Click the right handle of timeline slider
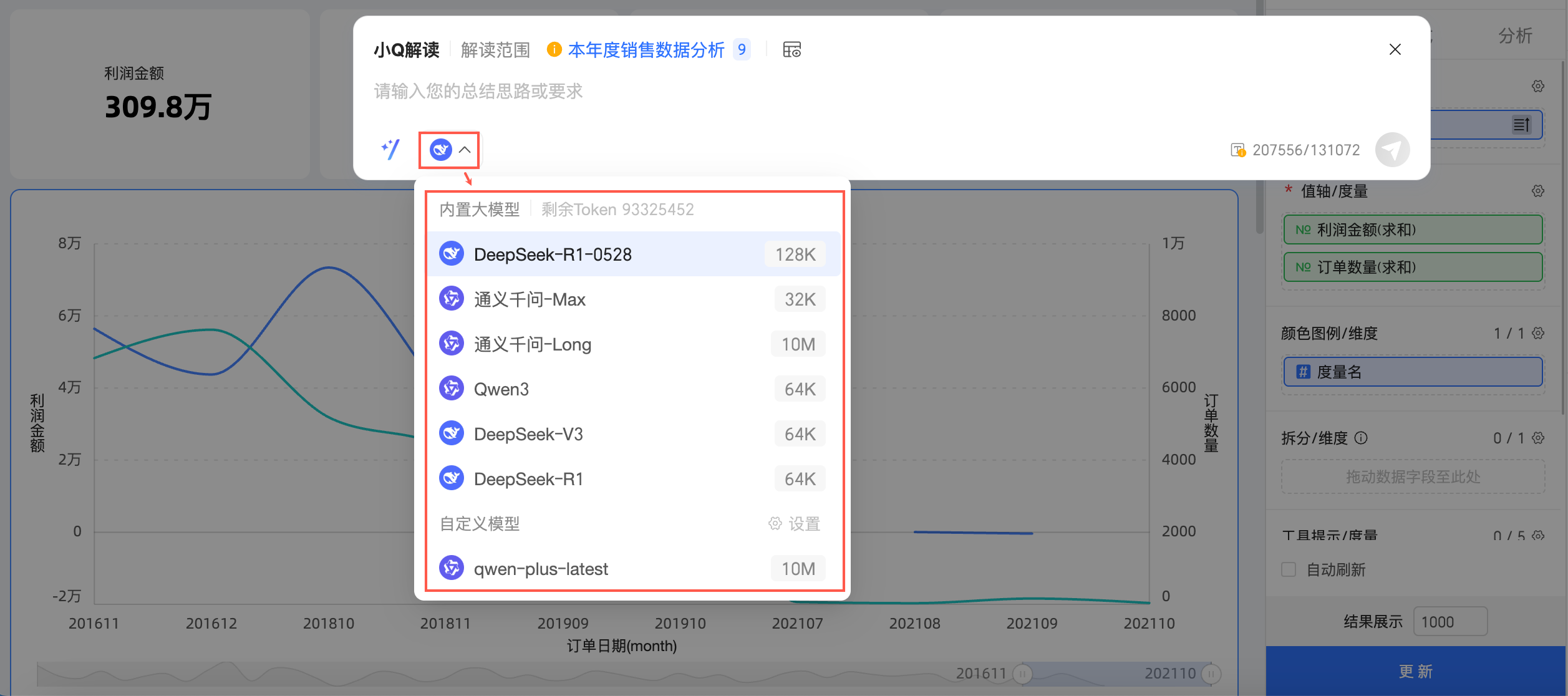This screenshot has height=696, width=1568. [x=1211, y=674]
